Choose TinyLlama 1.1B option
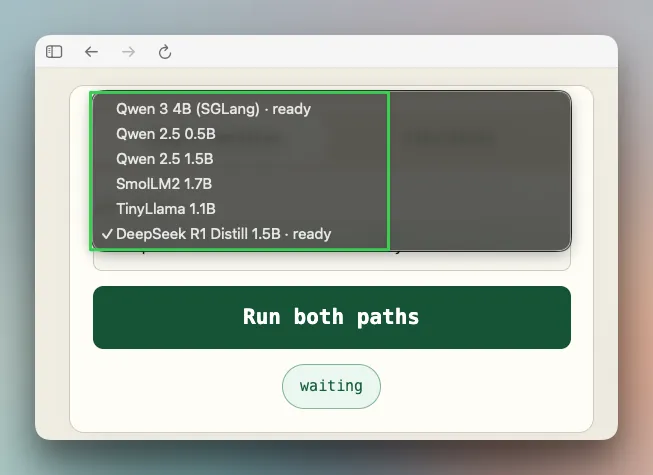This screenshot has height=475, width=653. click(x=331, y=209)
